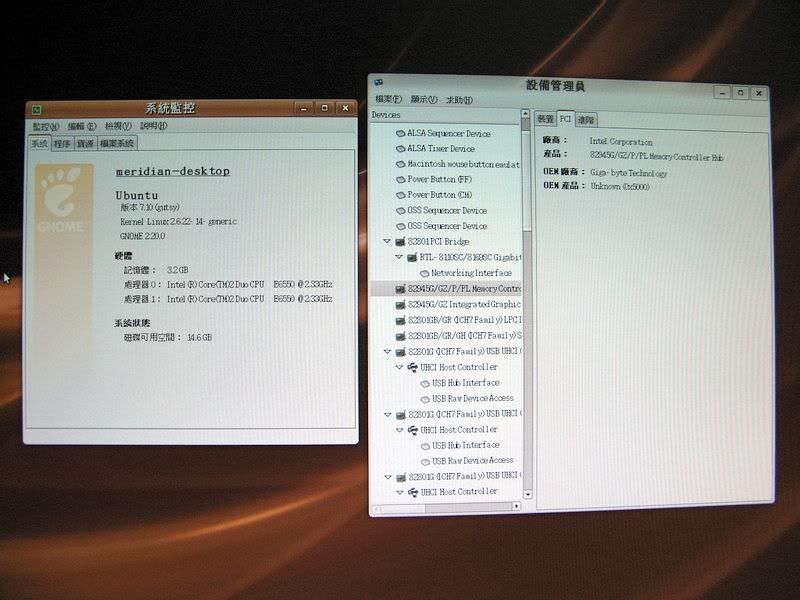Click the 處理器 1 Intel Core2 Duo line

click(x=228, y=298)
